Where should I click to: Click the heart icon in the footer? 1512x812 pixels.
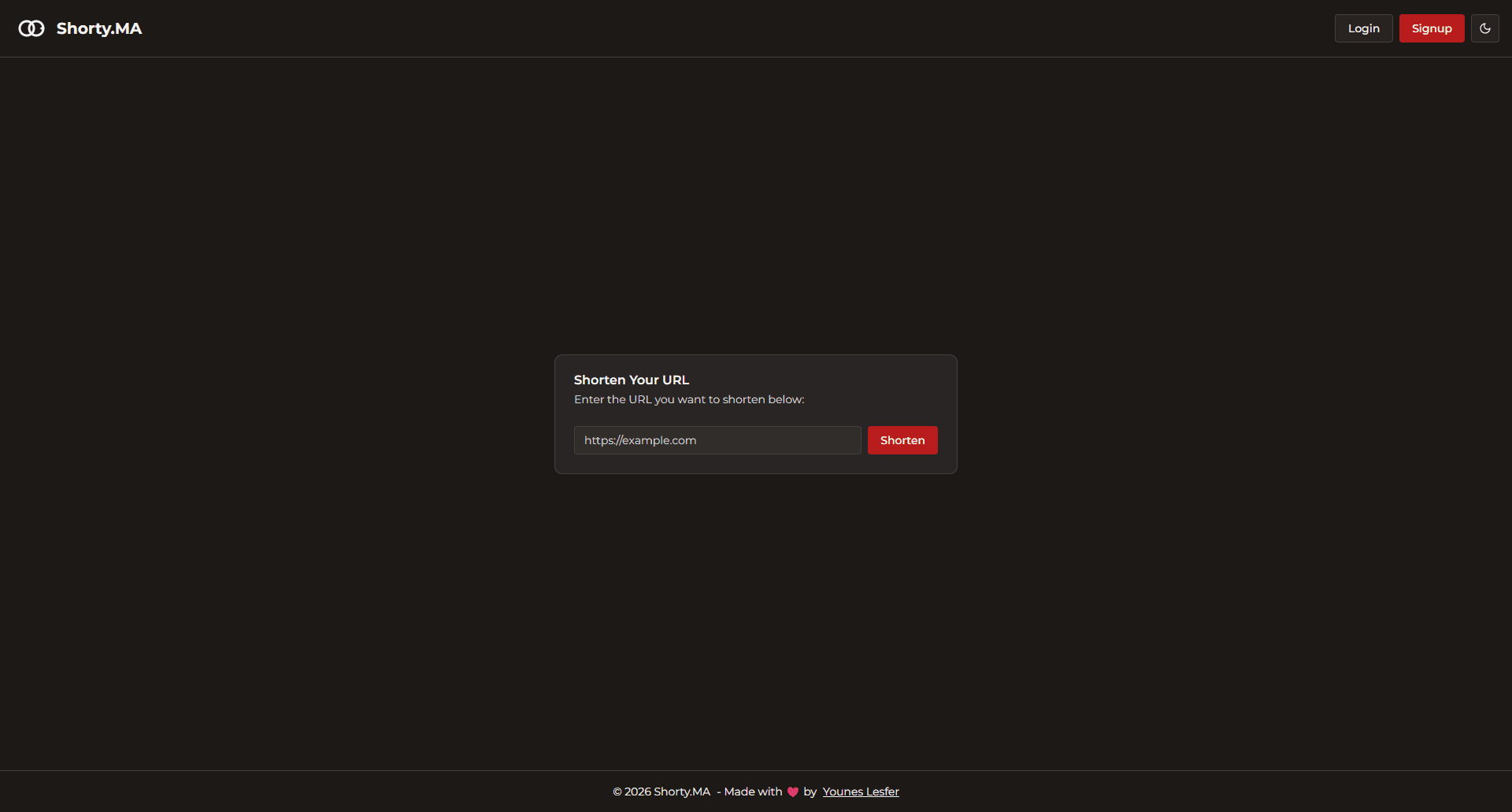792,792
